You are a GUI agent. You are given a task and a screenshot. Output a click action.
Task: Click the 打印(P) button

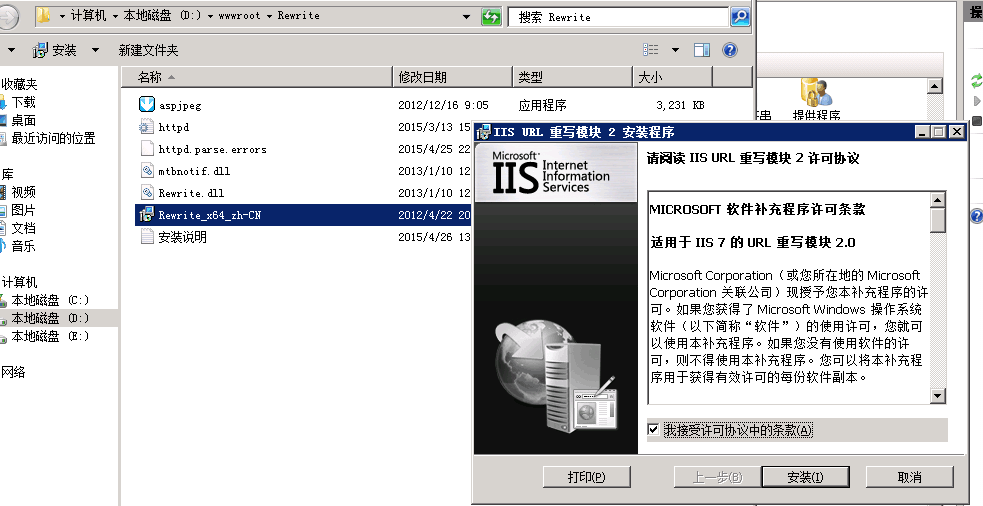(586, 477)
